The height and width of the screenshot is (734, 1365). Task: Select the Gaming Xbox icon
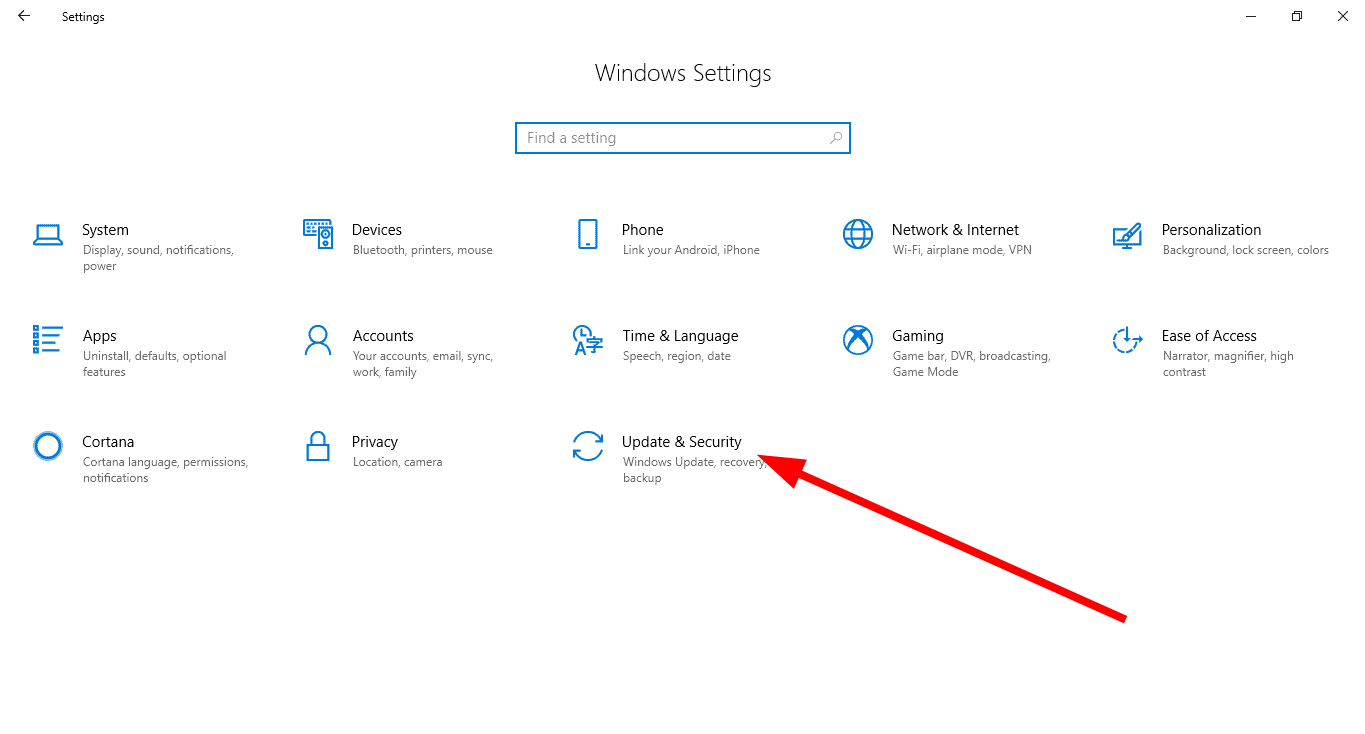(858, 340)
